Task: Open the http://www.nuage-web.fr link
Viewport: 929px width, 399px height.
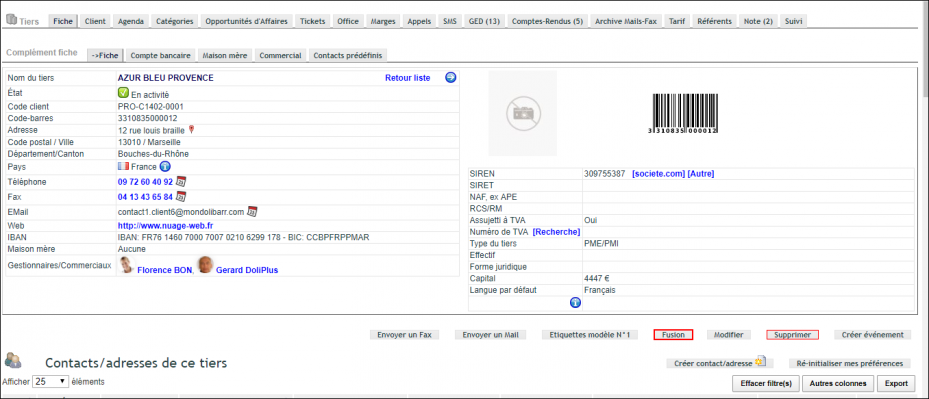Action: tap(165, 226)
